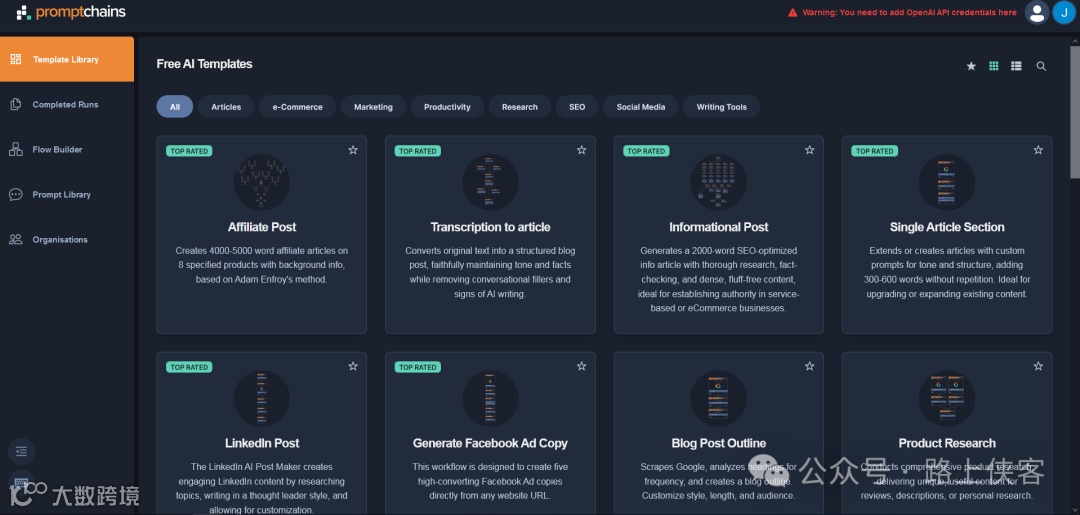Viewport: 1080px width, 515px height.
Task: Star the Single Article Section template
Action: point(1038,150)
